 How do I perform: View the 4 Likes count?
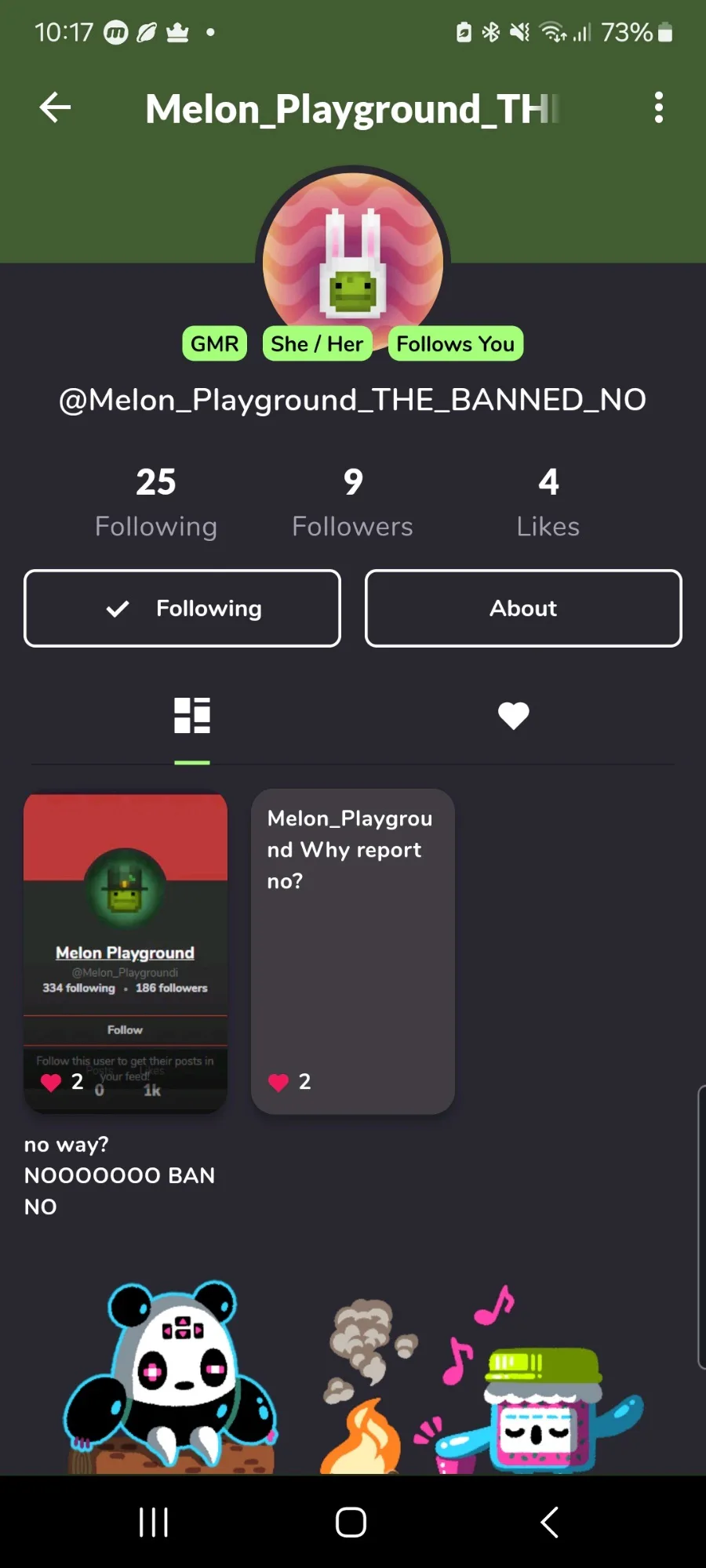(548, 503)
